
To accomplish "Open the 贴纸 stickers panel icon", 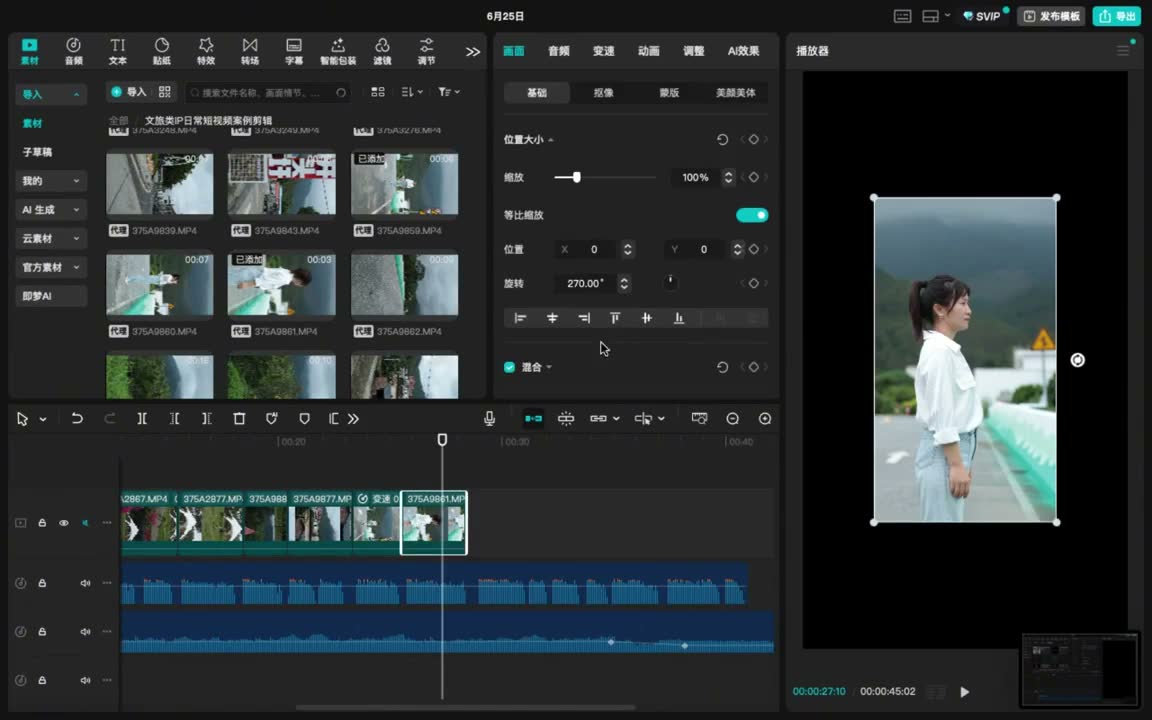I will (x=162, y=51).
